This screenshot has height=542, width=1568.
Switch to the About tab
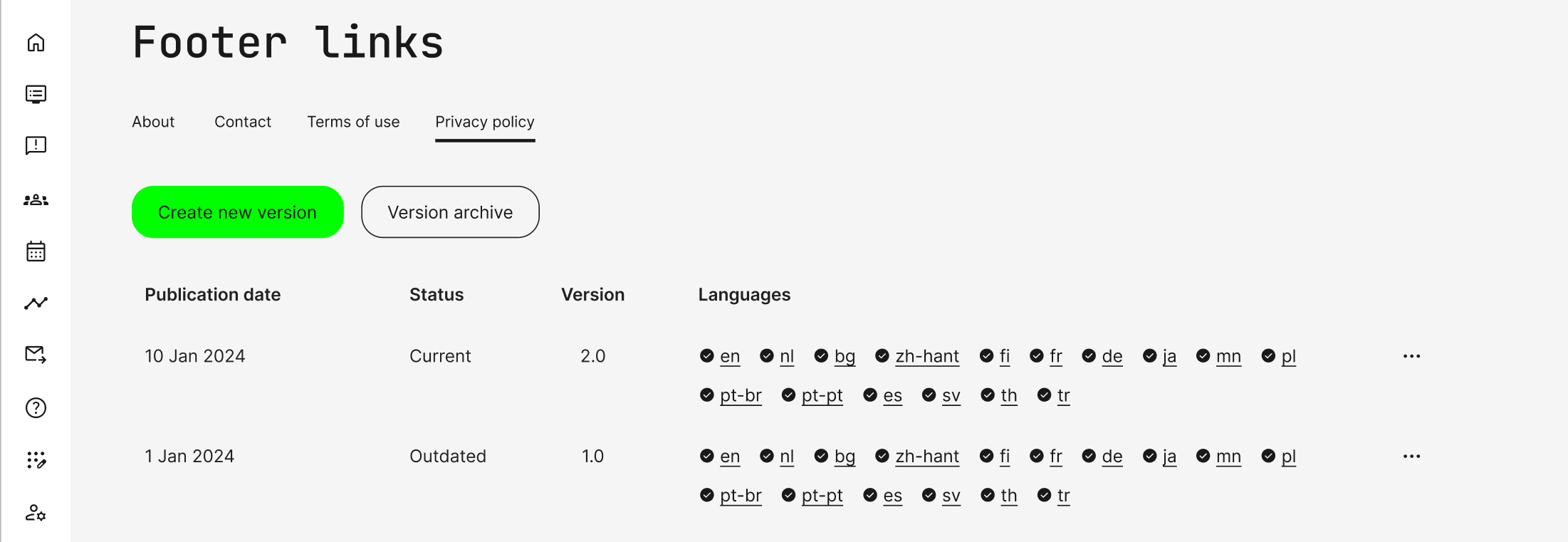153,122
